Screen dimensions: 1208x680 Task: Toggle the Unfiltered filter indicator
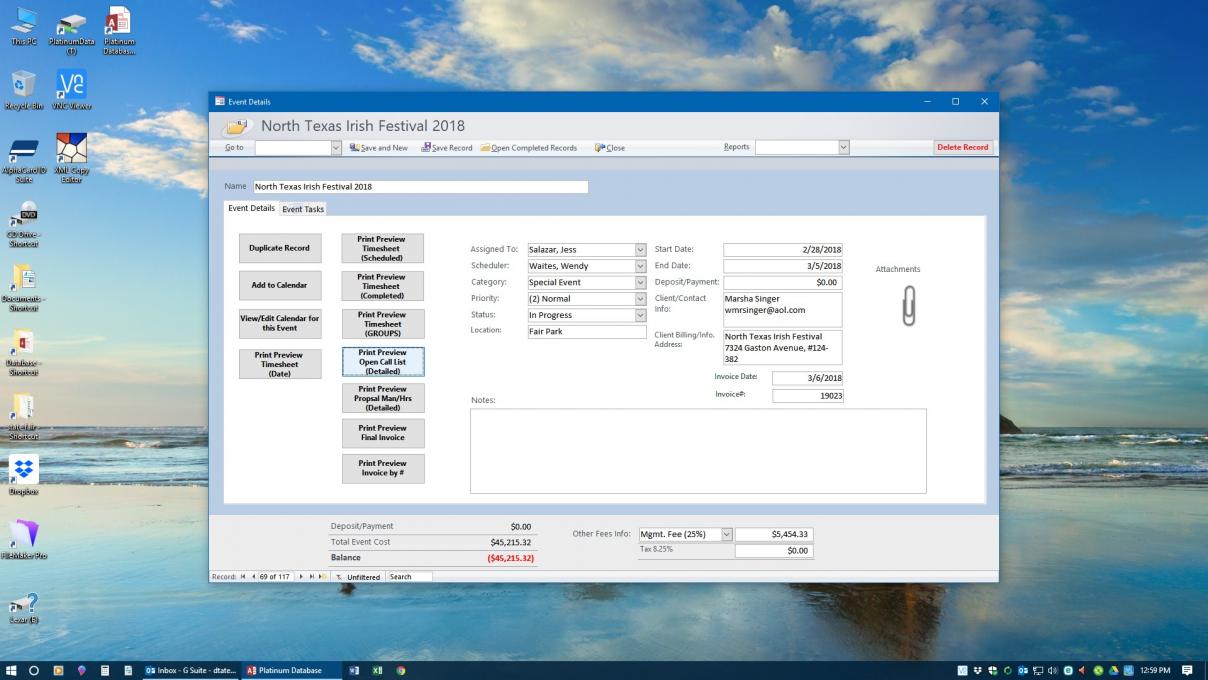coord(359,577)
